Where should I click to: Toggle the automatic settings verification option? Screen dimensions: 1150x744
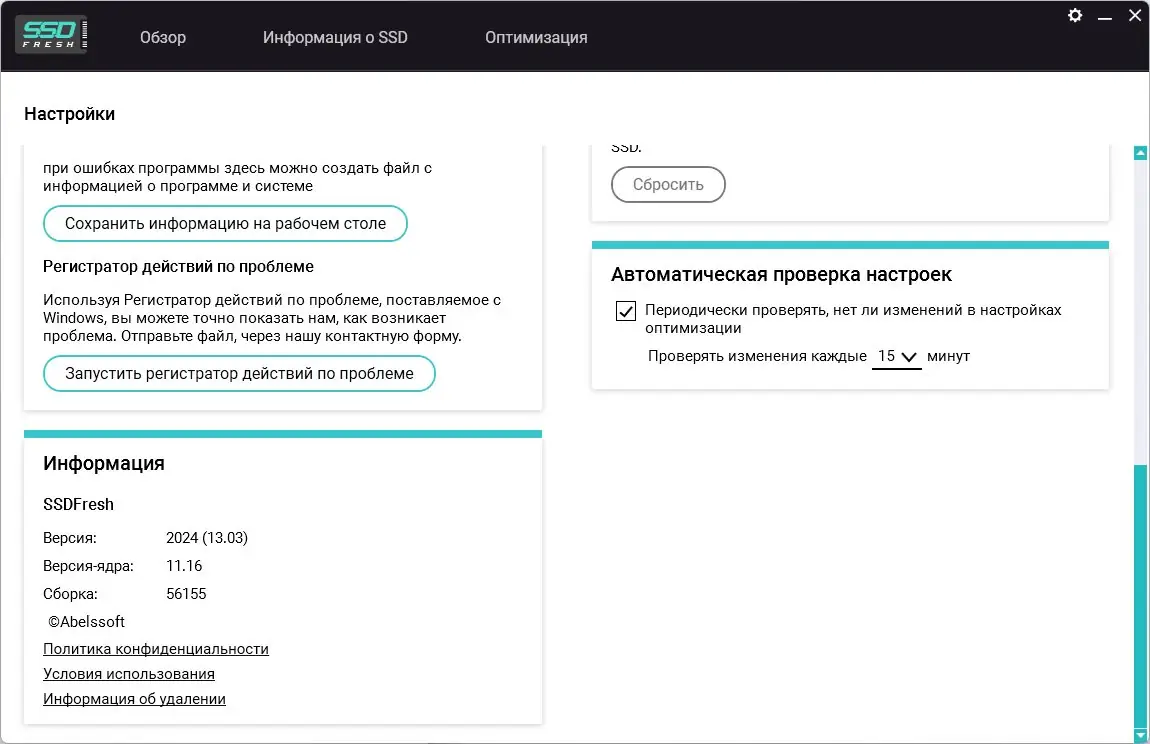[625, 311]
